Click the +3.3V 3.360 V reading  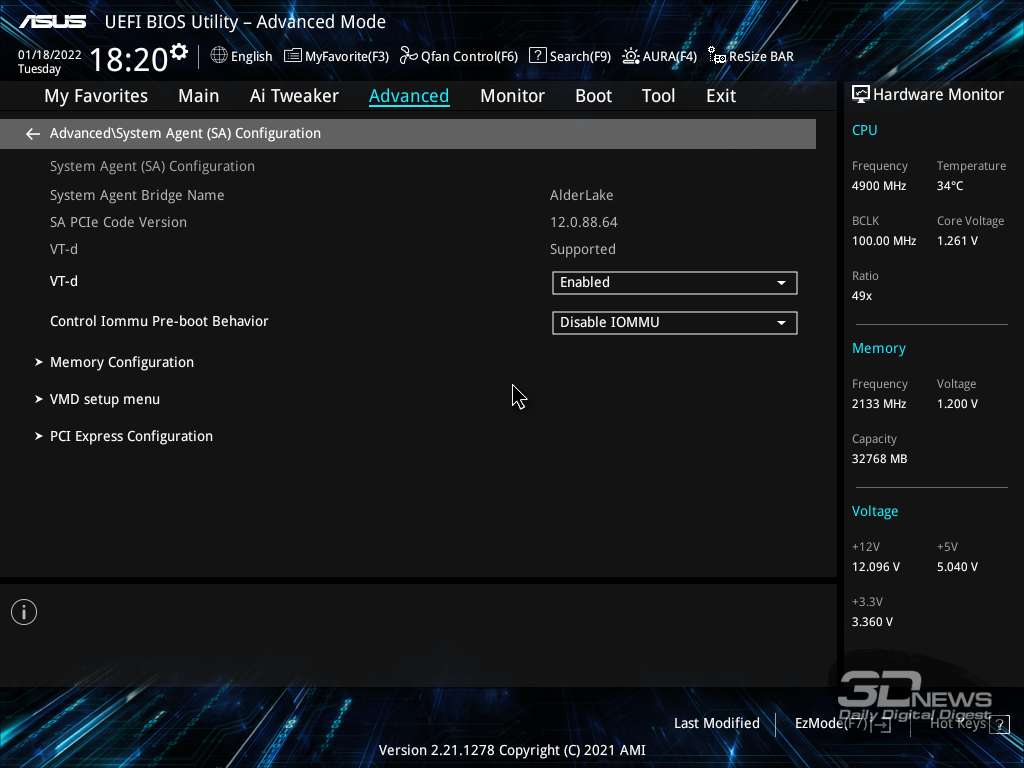(872, 622)
